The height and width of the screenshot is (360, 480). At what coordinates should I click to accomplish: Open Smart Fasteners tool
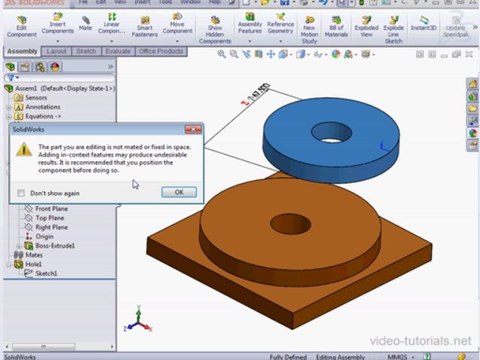coord(145,27)
